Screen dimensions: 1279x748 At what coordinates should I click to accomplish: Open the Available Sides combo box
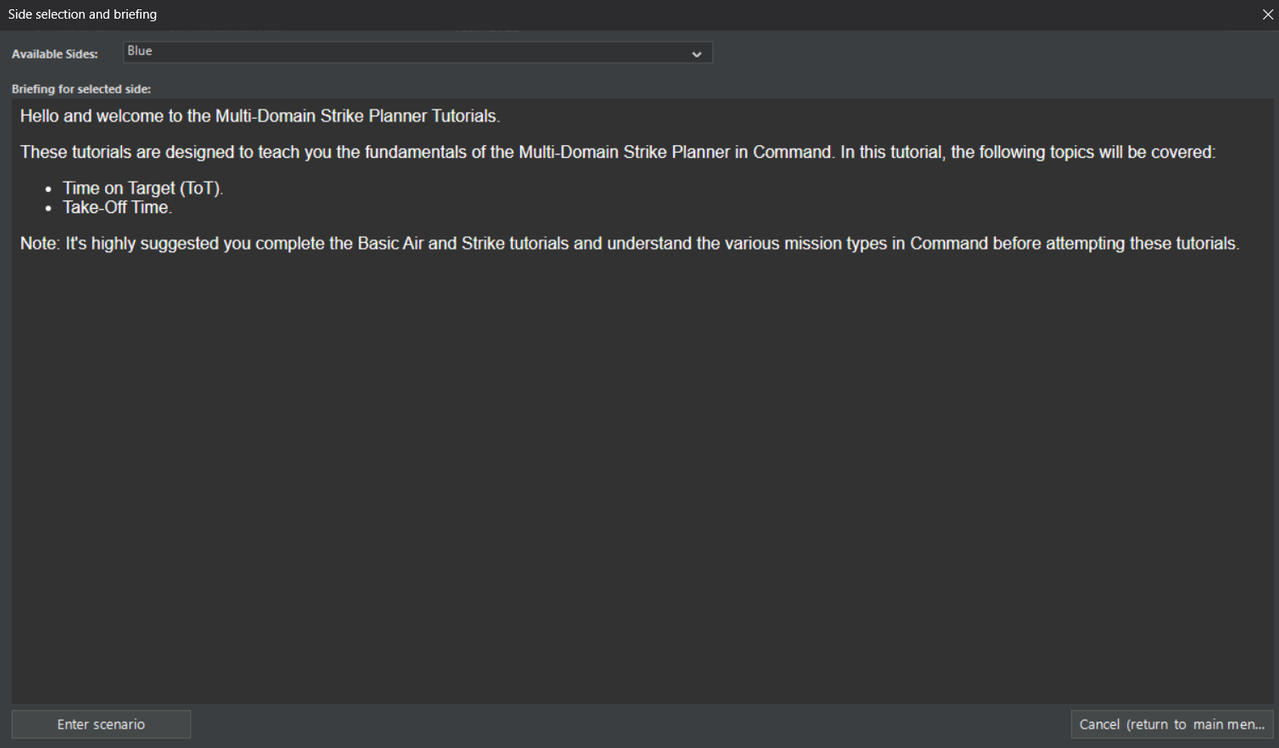[418, 52]
